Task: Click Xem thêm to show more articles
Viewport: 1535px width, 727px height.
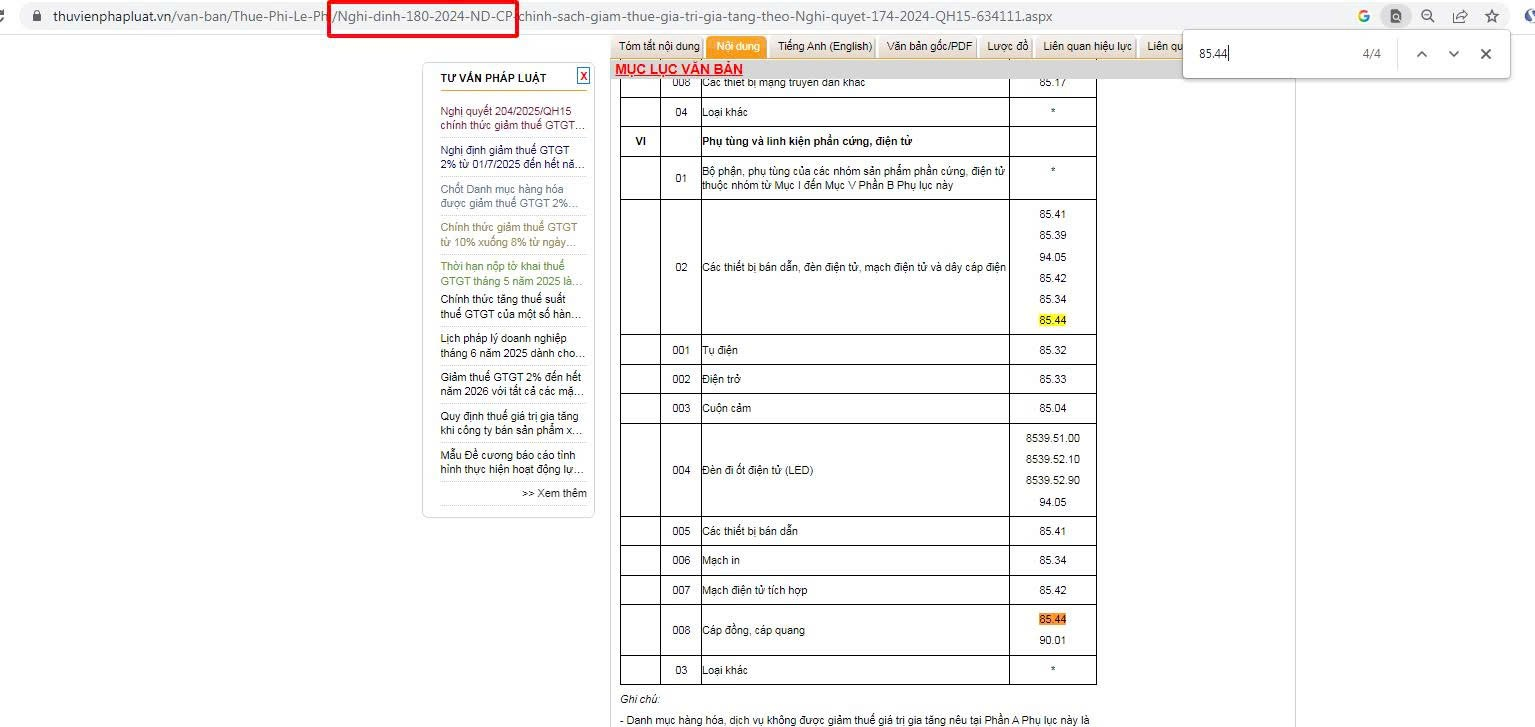Action: (x=554, y=493)
